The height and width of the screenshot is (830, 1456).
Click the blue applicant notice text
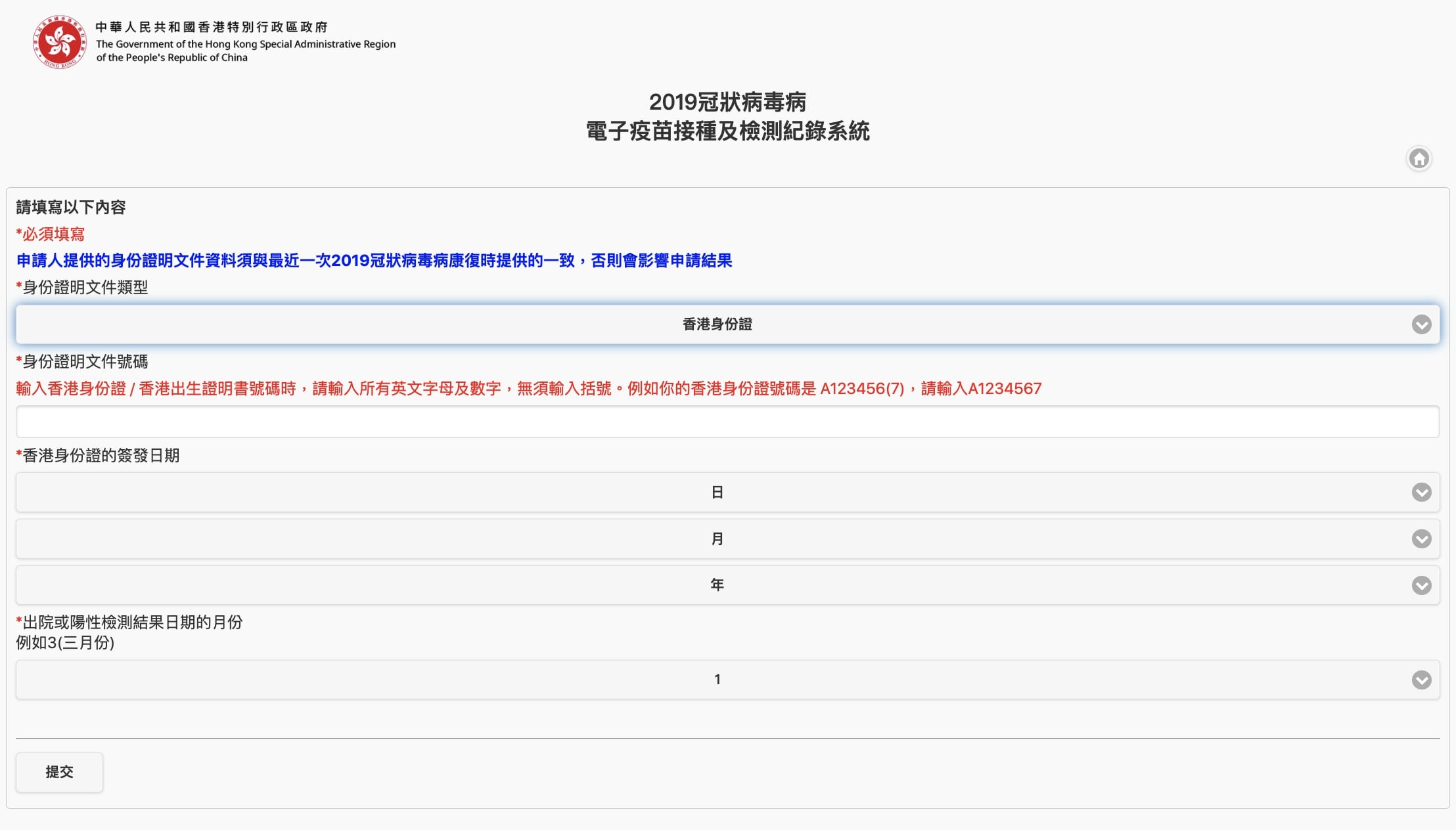(374, 261)
